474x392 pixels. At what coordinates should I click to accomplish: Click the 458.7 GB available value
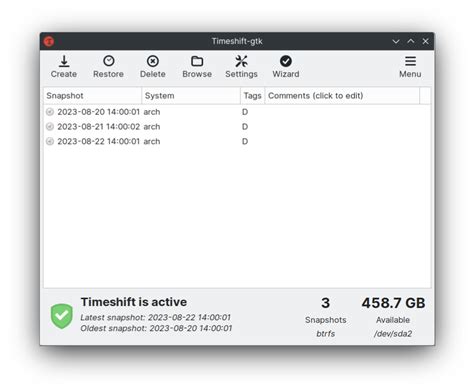(x=393, y=303)
